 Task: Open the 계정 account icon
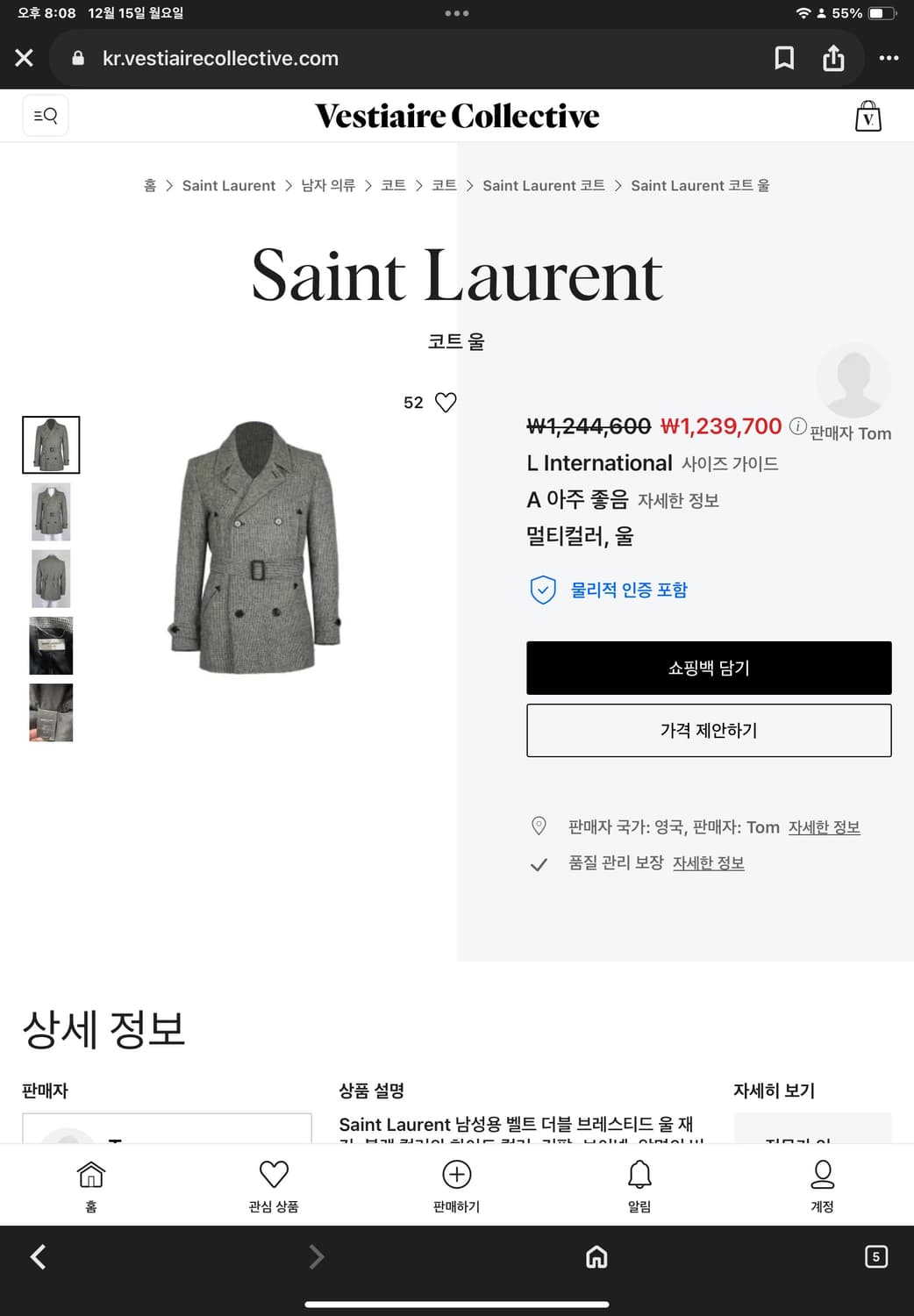pyautogui.click(x=822, y=1174)
